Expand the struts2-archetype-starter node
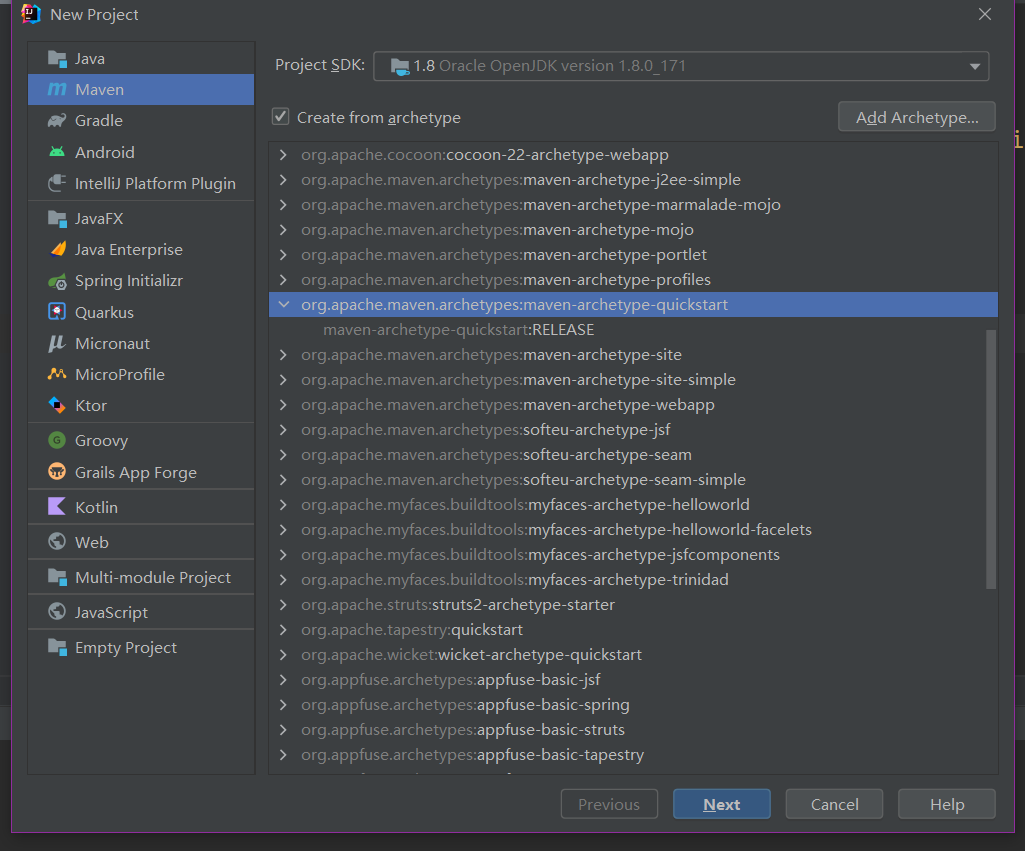 [284, 605]
